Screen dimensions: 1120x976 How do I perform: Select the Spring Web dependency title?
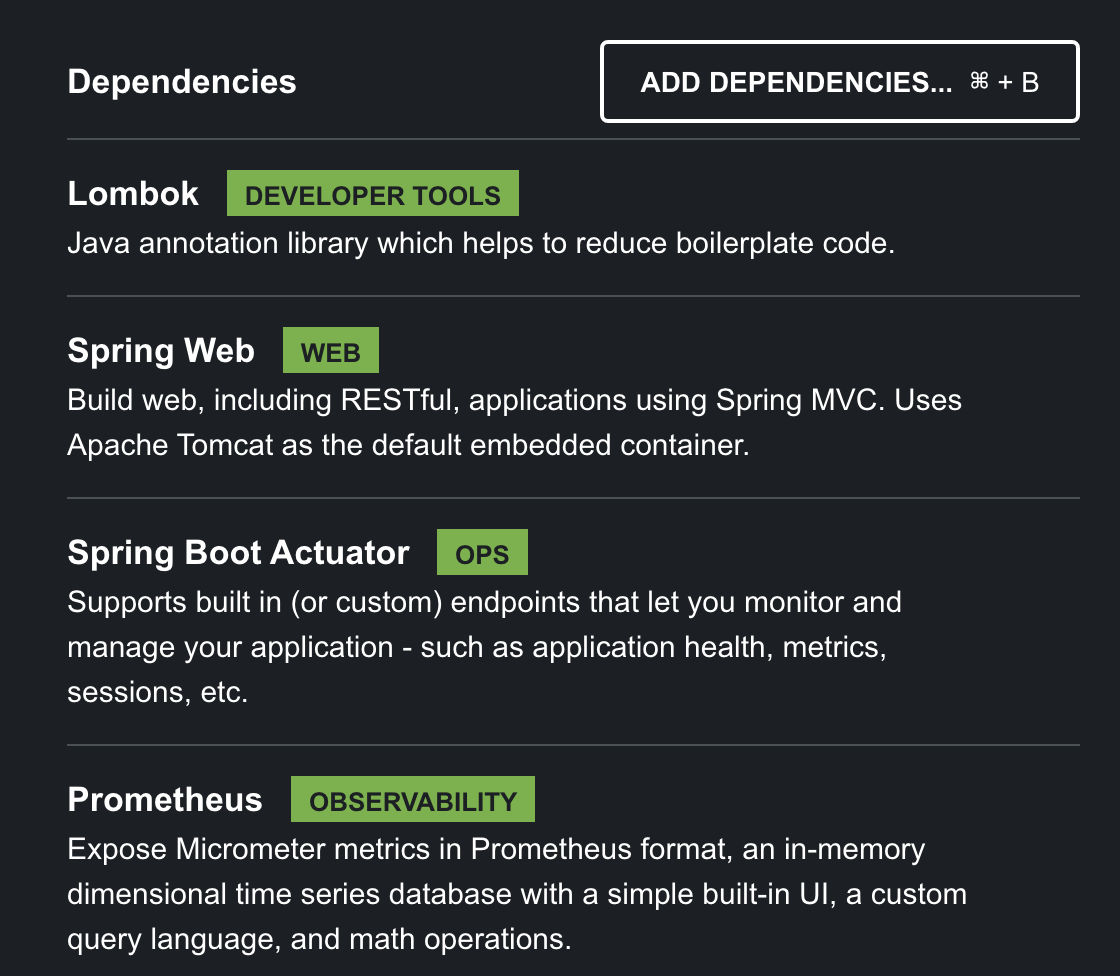click(x=161, y=351)
